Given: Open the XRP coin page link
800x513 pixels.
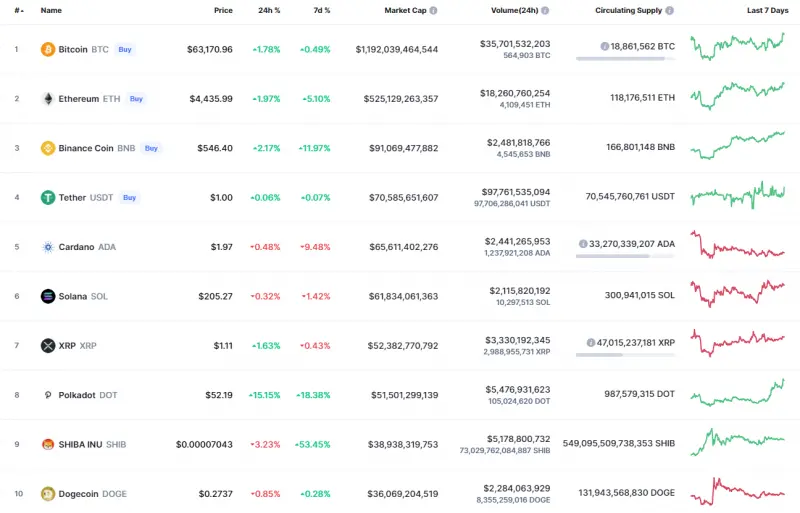Looking at the screenshot, I should tap(68, 346).
